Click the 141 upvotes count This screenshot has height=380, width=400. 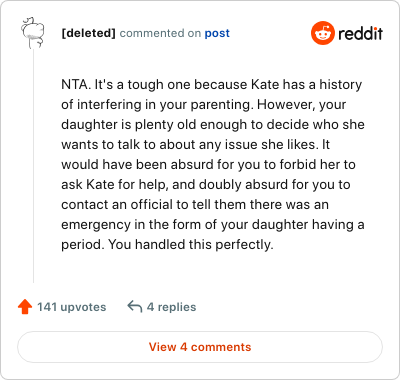point(72,307)
